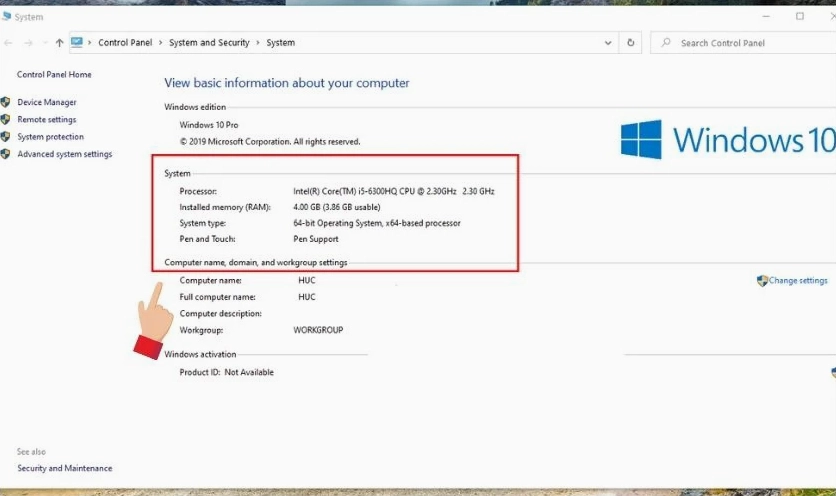Click the Computer description label
The height and width of the screenshot is (496, 836).
point(221,314)
